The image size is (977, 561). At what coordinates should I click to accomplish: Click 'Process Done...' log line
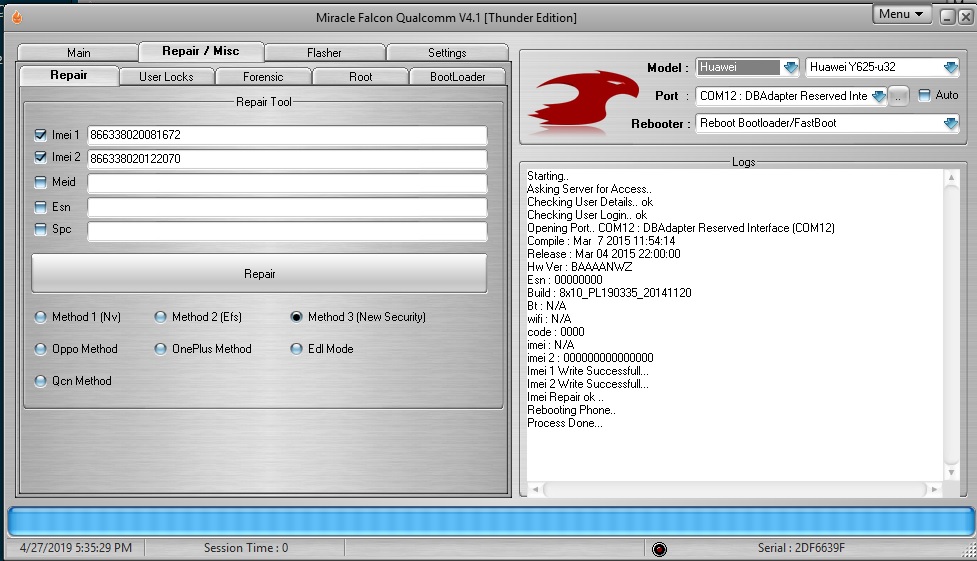[565, 423]
